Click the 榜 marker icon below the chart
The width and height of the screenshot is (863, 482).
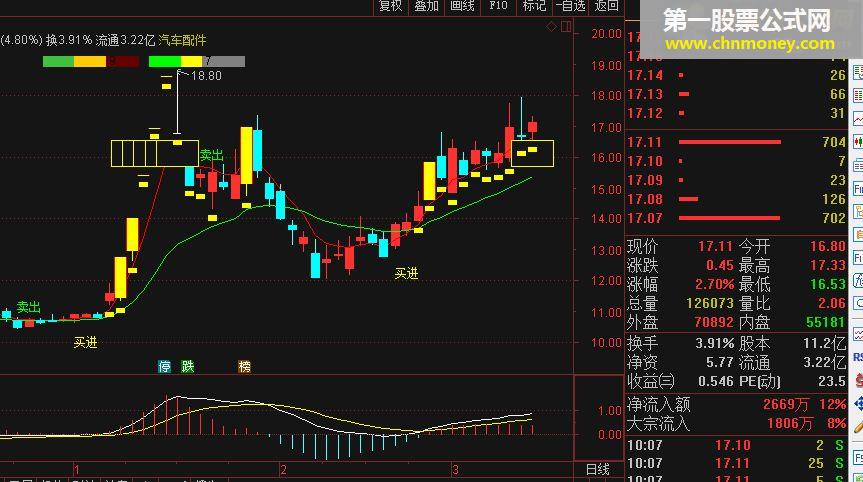click(244, 366)
